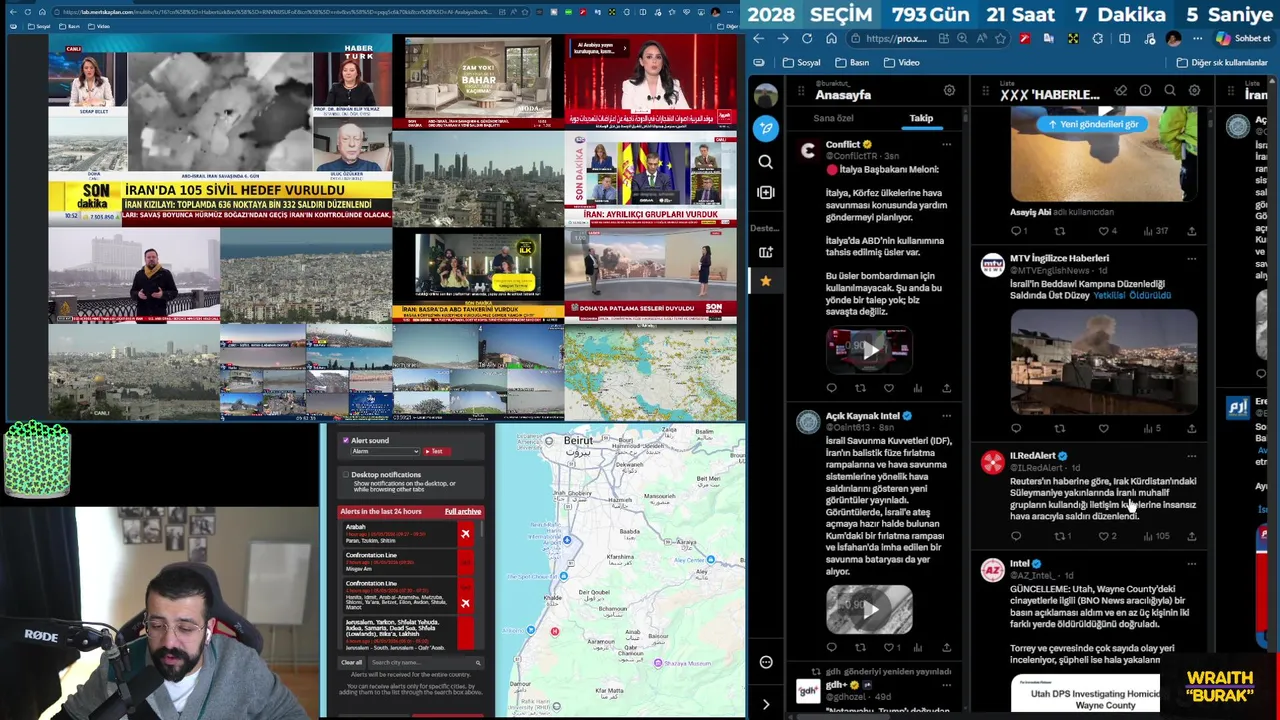The height and width of the screenshot is (720, 1280).
Task: Open Sohbet et Copilot button
Action: point(1244,39)
